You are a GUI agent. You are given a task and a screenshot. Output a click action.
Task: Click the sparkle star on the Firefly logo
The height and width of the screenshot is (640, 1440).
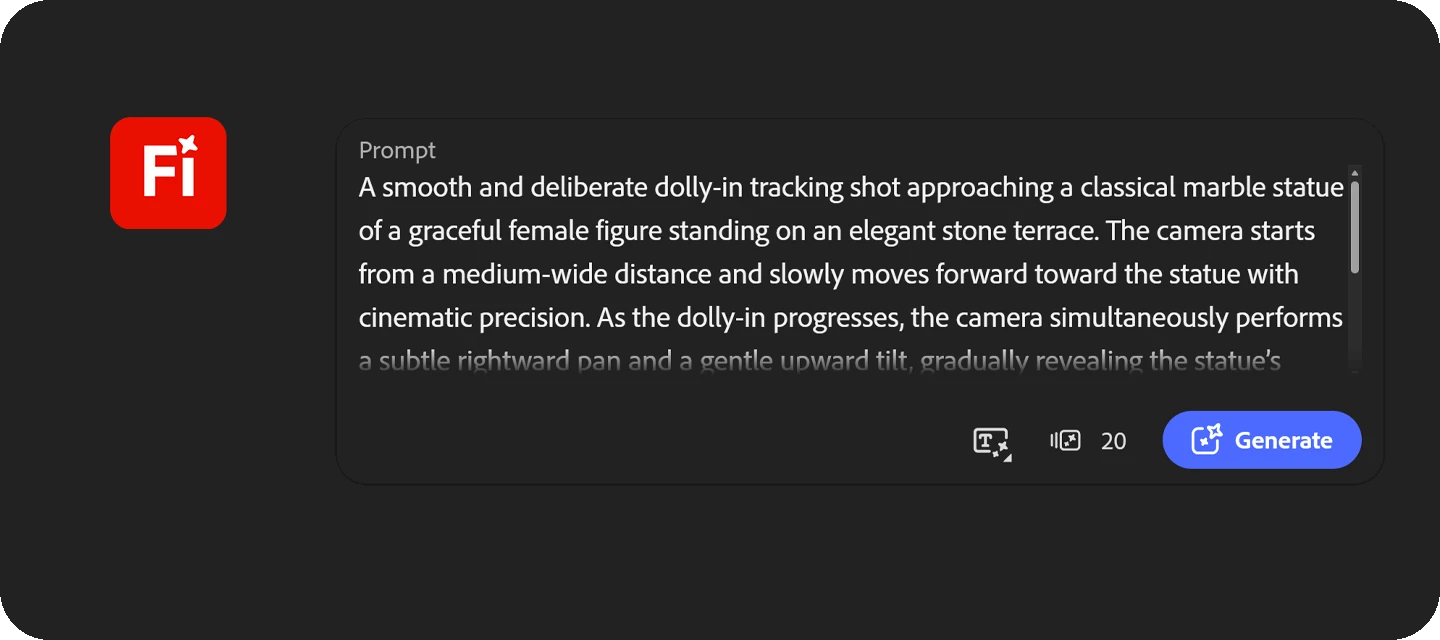186,145
